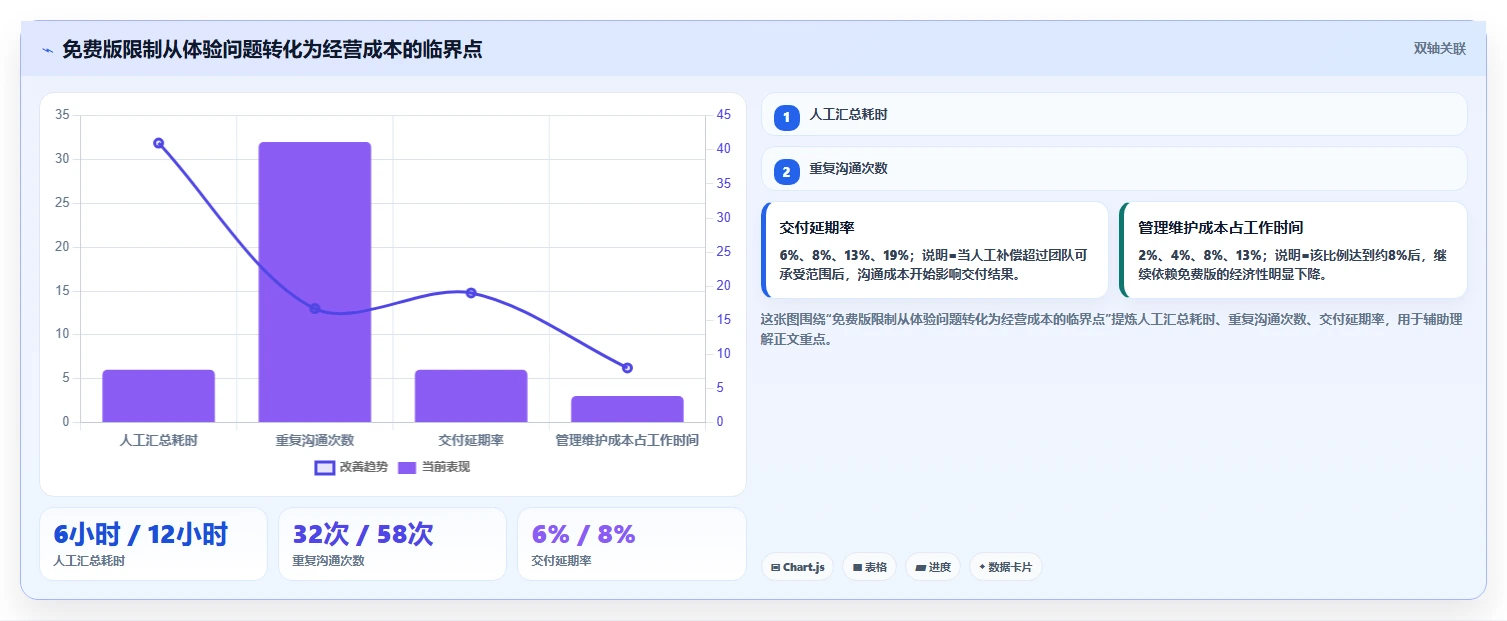Click the x-axis label 管理维护成本占工作时间
Image resolution: width=1507 pixels, height=621 pixels.
click(627, 440)
